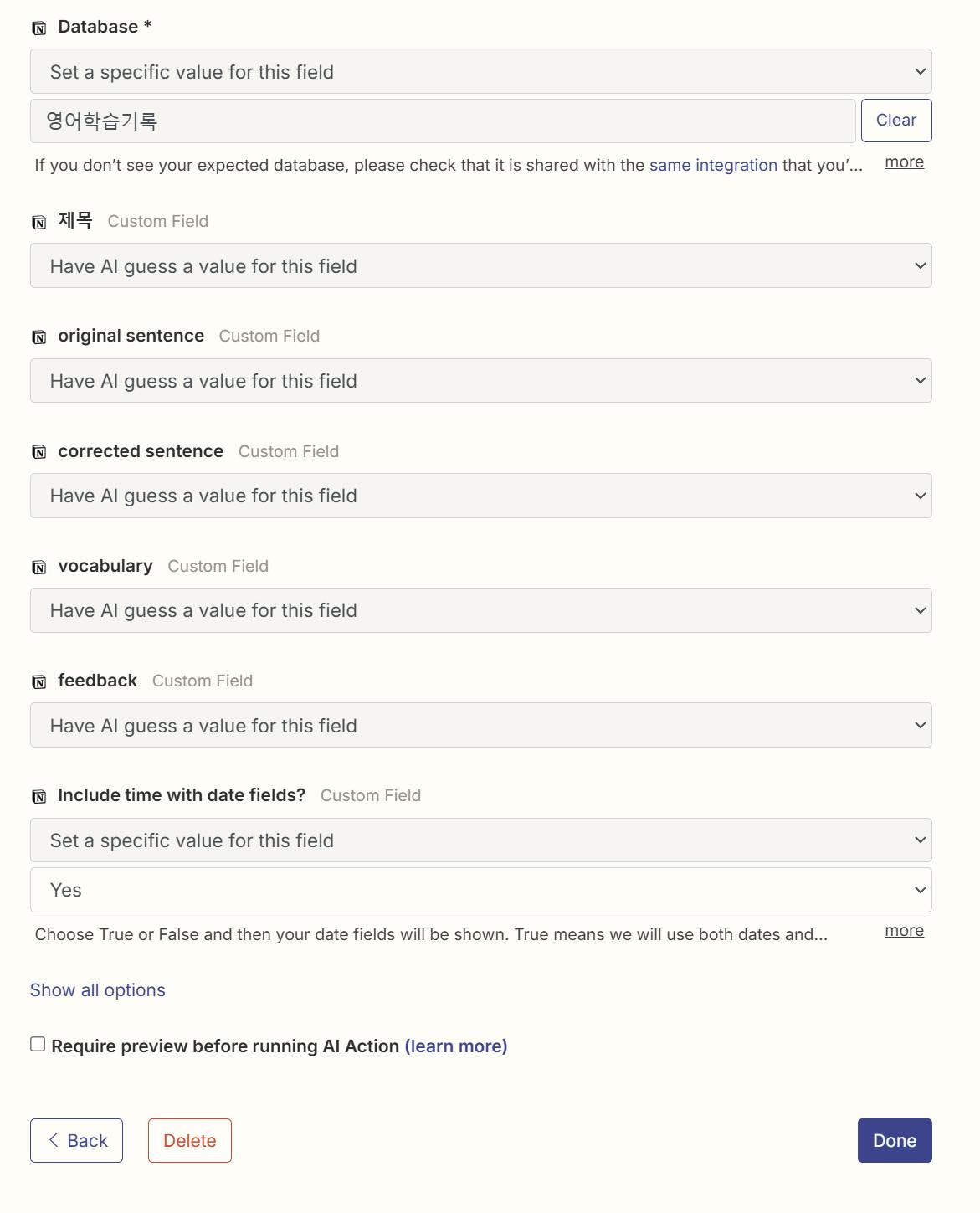The height and width of the screenshot is (1213, 980).
Task: Click the Notion icon beside original sentence
Action: [x=38, y=337]
